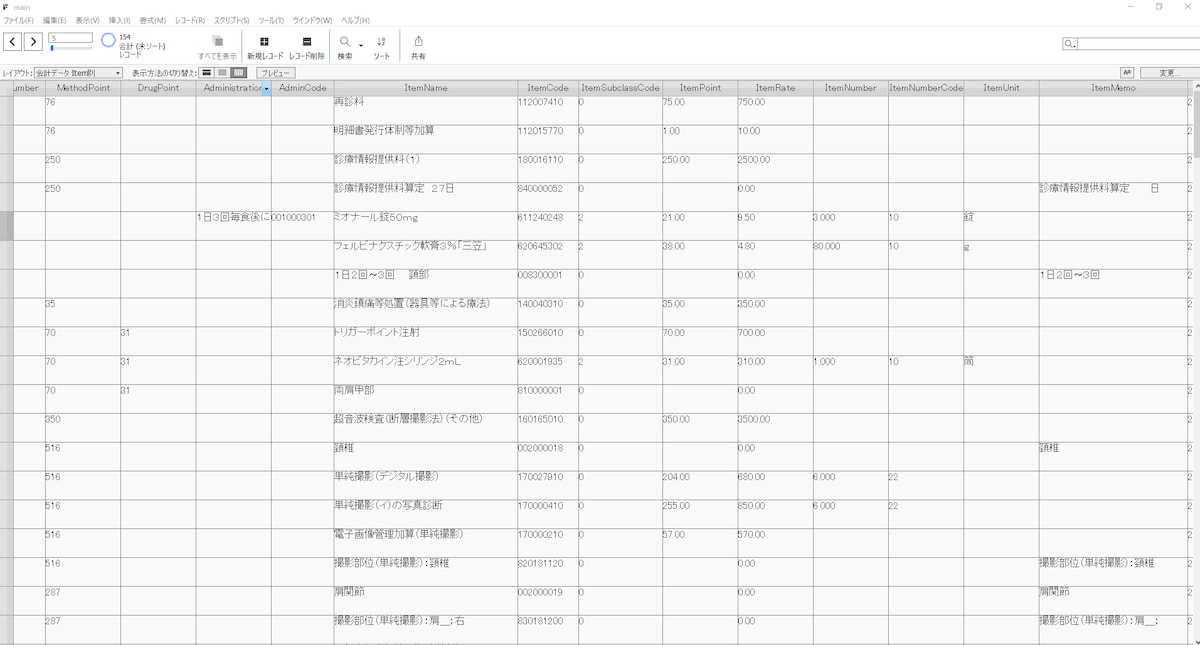1200x645 pixels.
Task: Open the 表示(V) menu
Action: coord(88,20)
